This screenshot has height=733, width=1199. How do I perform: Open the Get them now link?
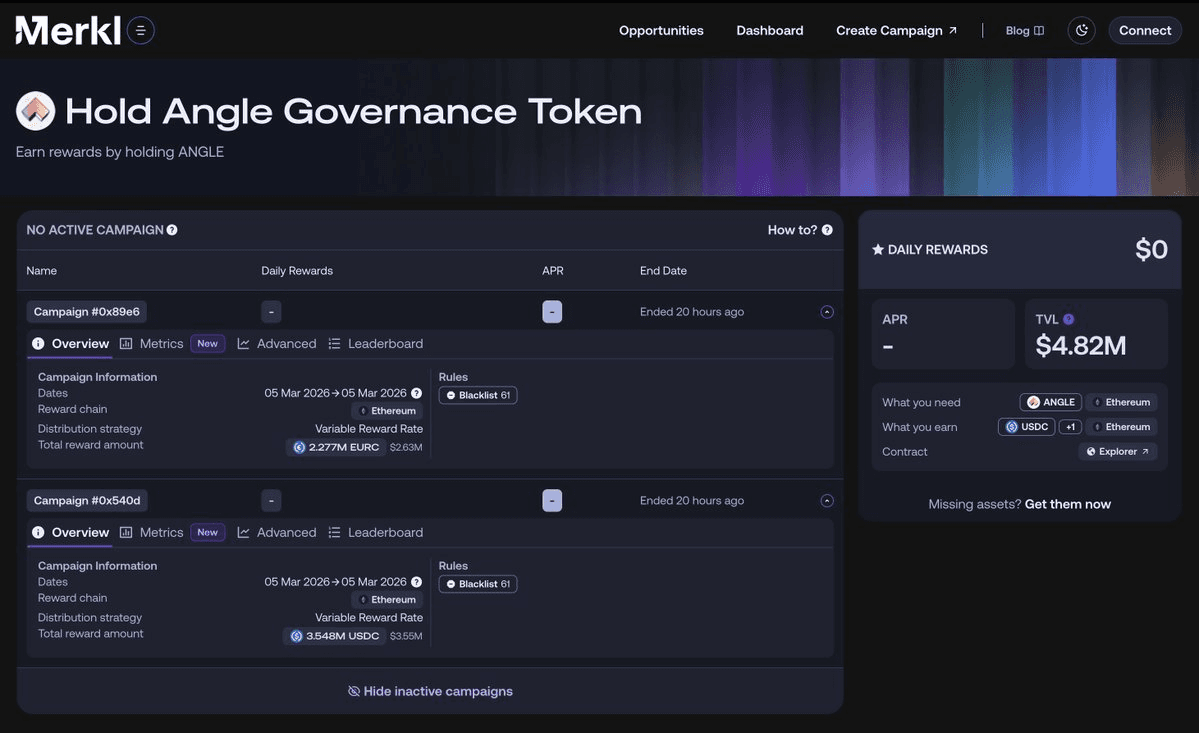pos(1067,504)
